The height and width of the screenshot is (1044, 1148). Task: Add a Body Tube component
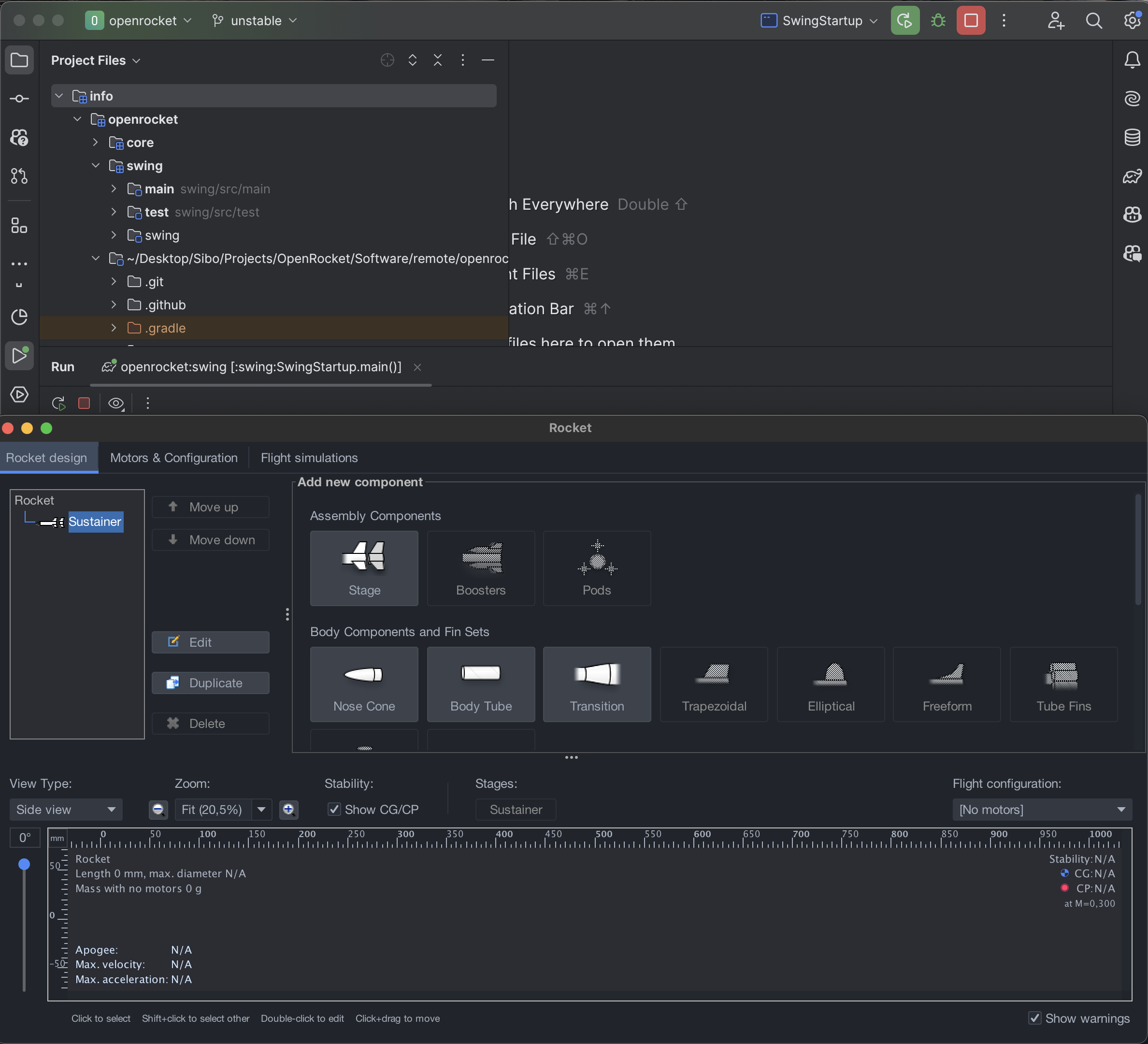481,684
